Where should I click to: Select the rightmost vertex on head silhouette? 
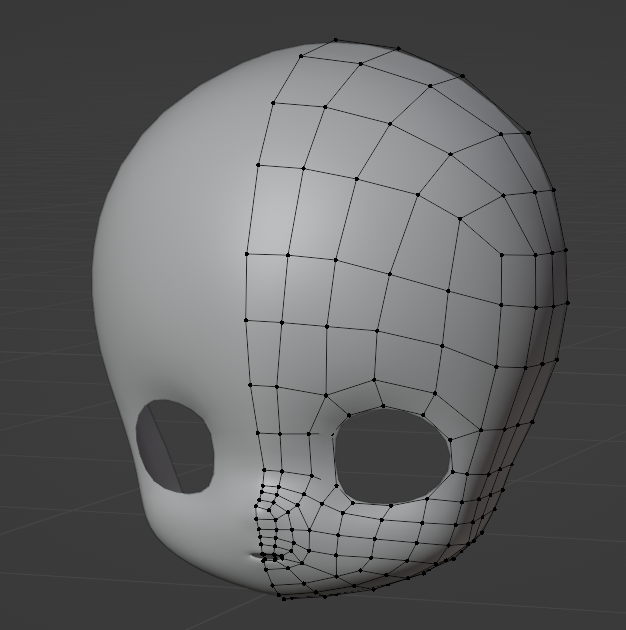[x=569, y=301]
